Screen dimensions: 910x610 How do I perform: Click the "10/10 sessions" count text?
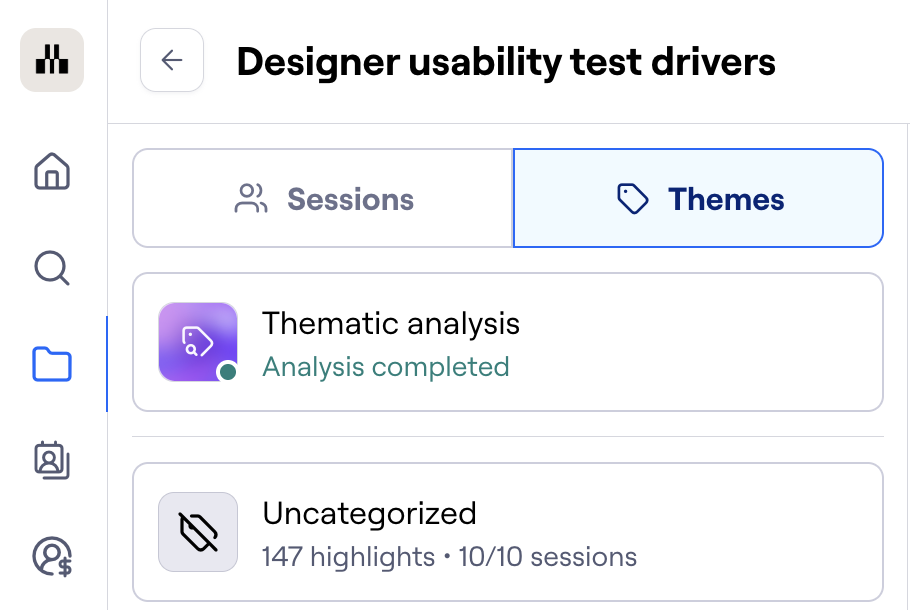point(547,556)
